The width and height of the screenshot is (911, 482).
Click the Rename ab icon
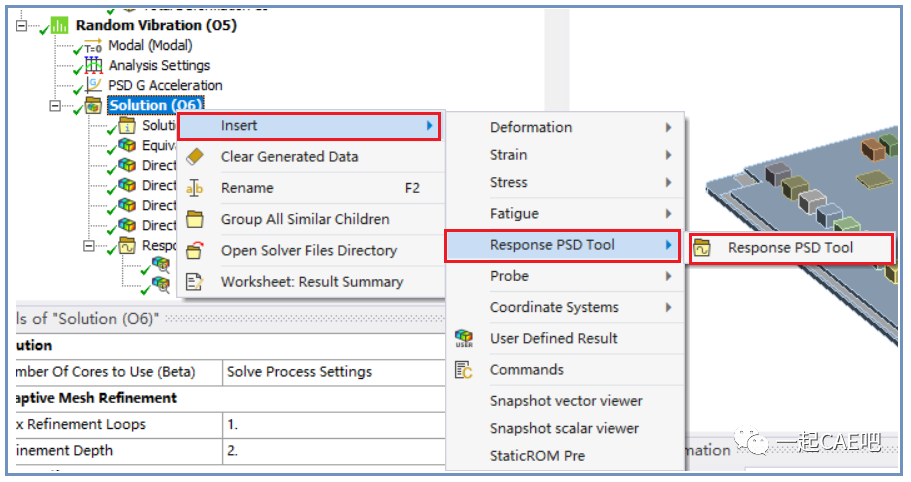click(x=195, y=188)
